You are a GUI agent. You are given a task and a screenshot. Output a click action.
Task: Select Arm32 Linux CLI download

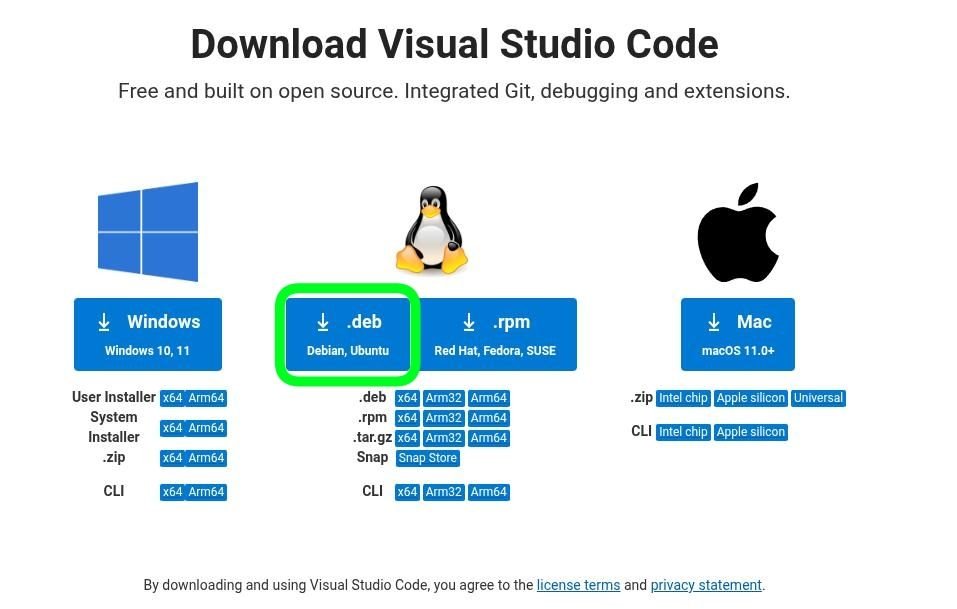[x=443, y=492]
